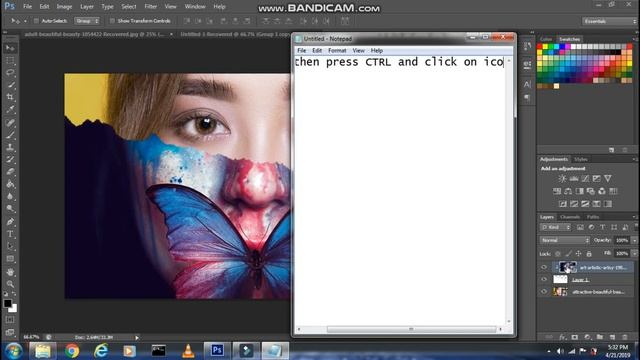Screen dimensions: 640x360
Task: Toggle filter for pixel layers
Action: [x=580, y=227]
